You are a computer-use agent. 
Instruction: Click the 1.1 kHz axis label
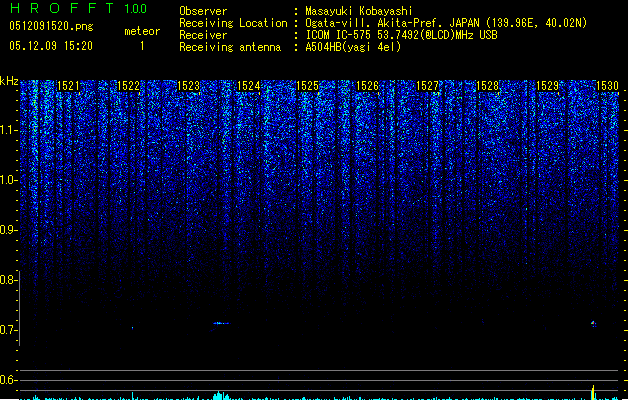coord(8,130)
